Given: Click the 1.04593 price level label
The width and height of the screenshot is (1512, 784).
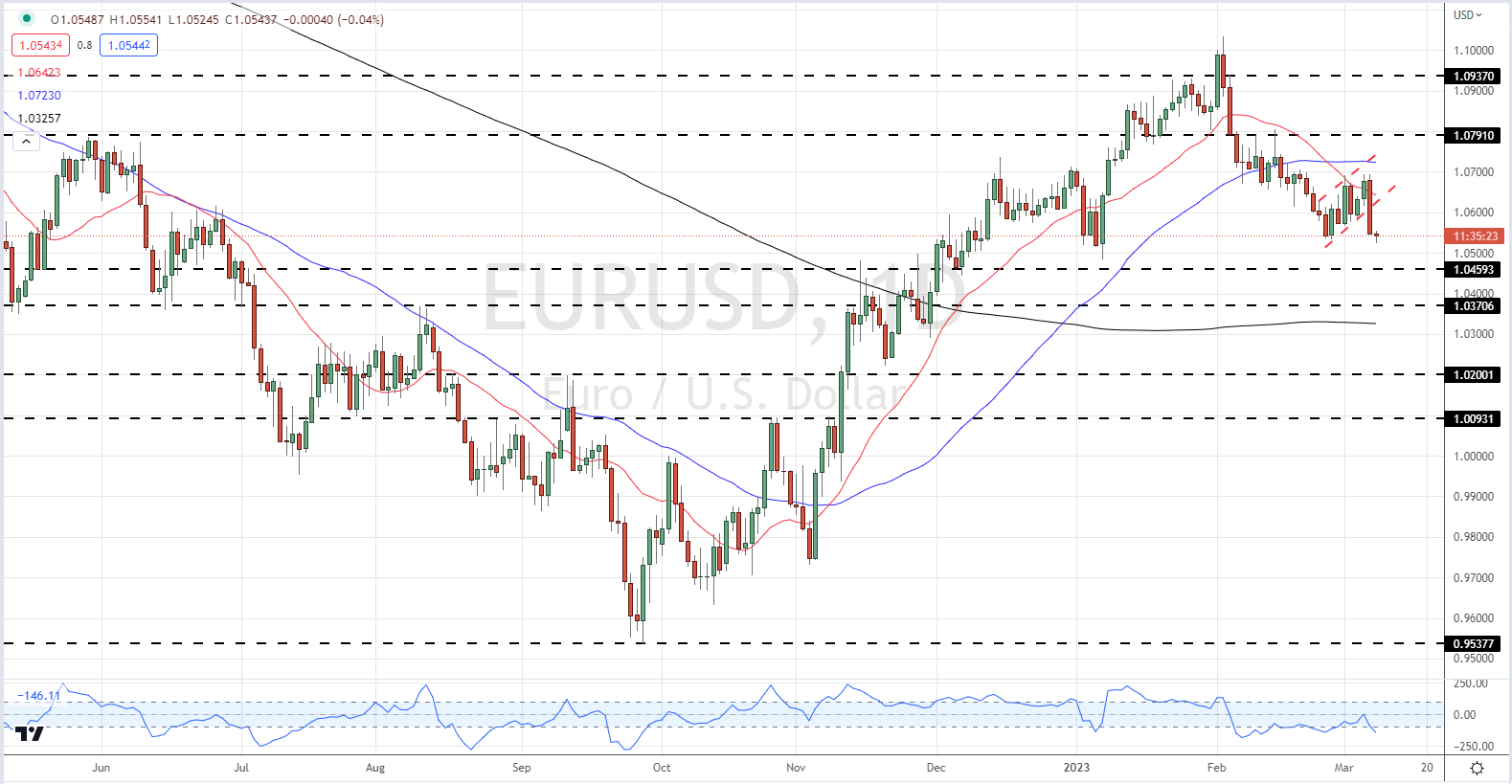Looking at the screenshot, I should (1474, 270).
